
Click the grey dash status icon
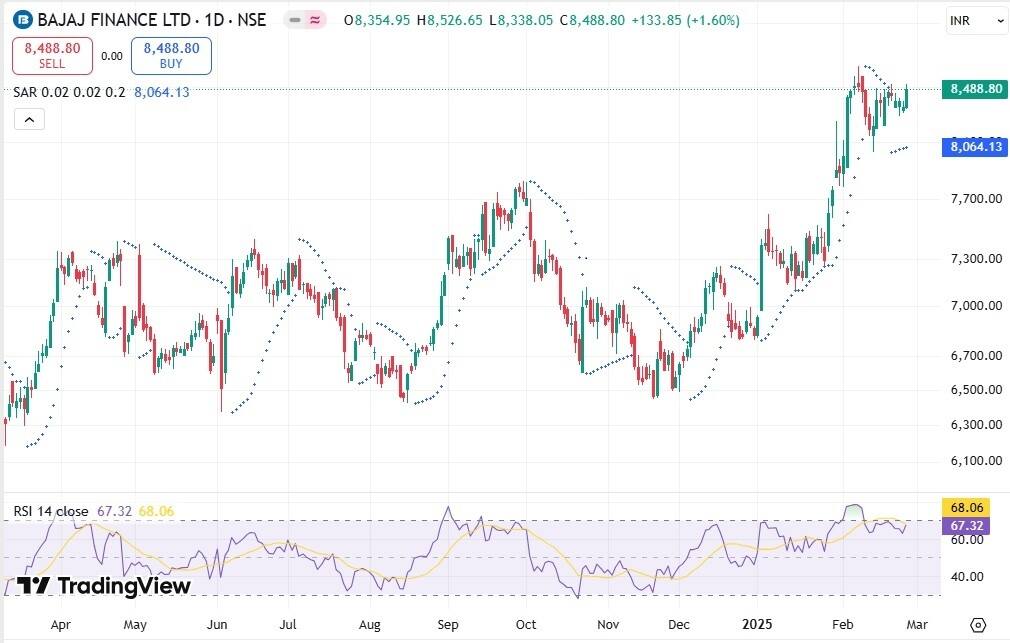click(x=294, y=20)
